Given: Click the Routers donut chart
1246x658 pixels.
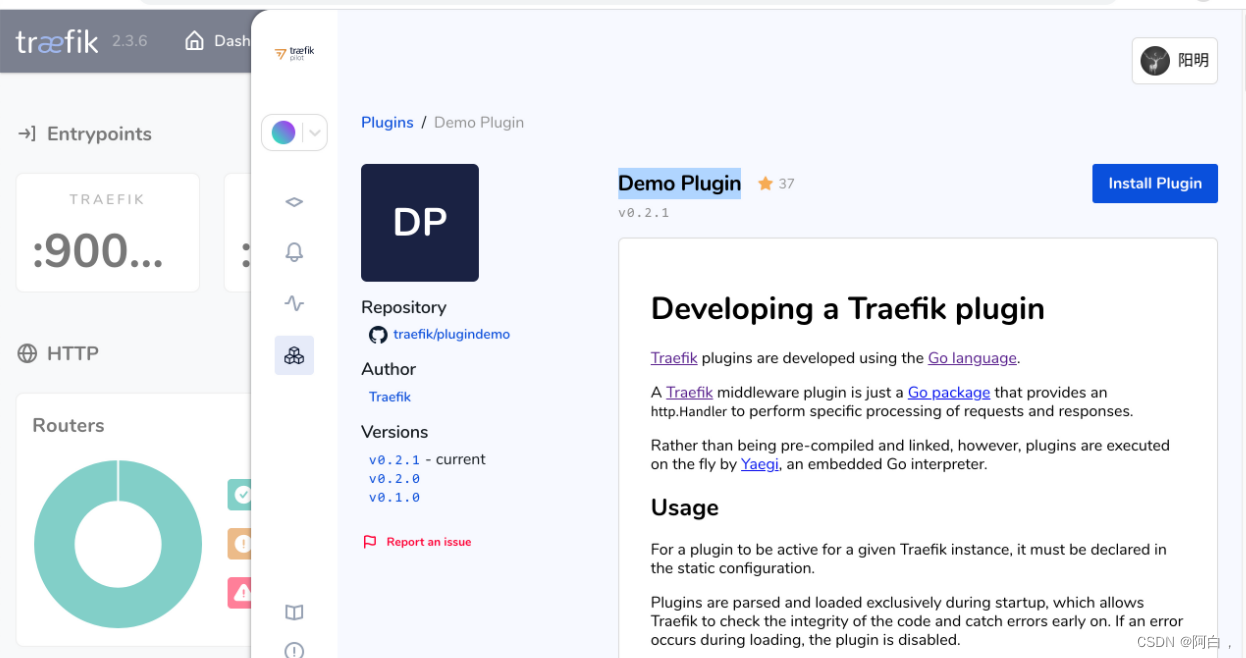Looking at the screenshot, I should point(118,544).
